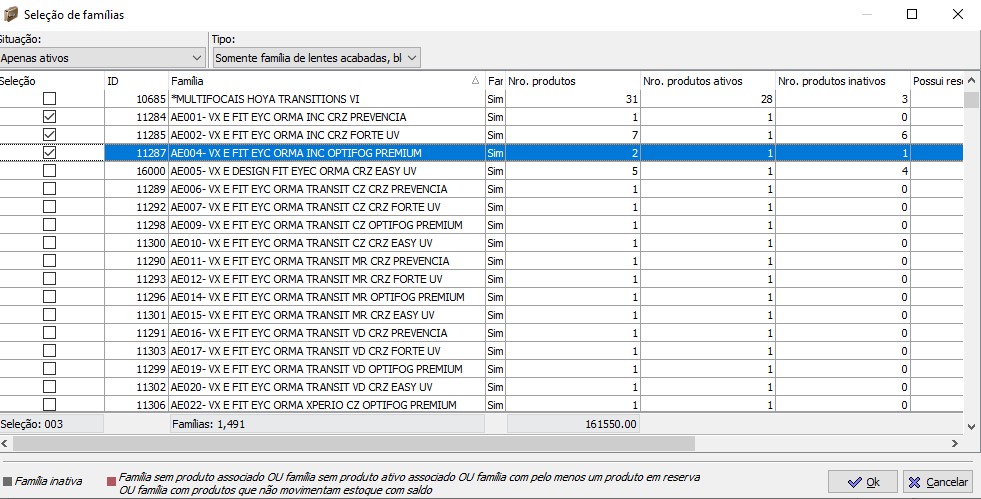The image size is (981, 499).
Task: Tick the checkbox for AE014 TRANSIT MR OPTIFOG PREMIUM
Action: (x=49, y=297)
